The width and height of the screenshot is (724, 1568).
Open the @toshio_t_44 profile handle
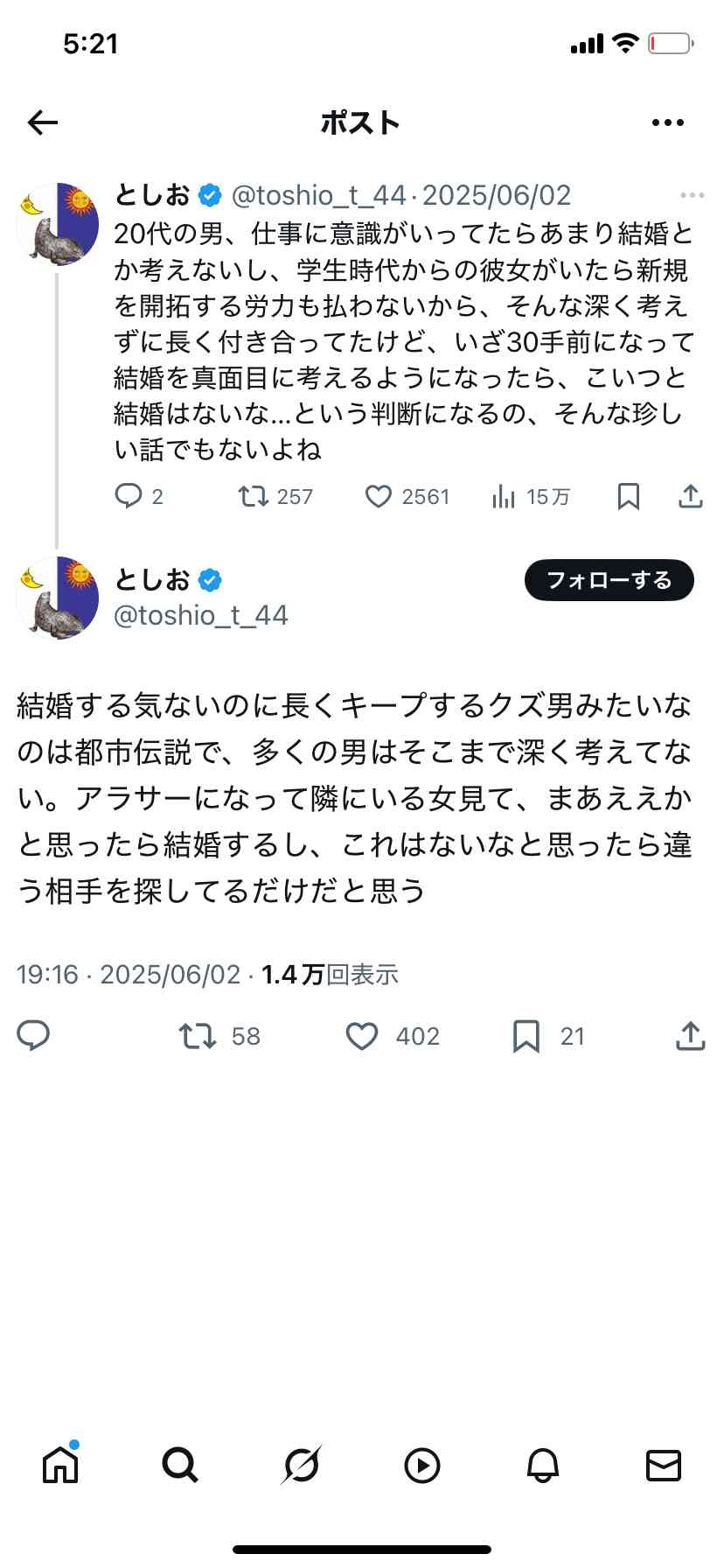click(x=201, y=615)
